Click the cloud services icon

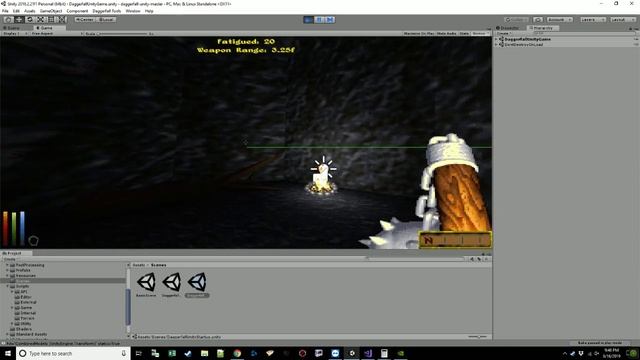538,20
